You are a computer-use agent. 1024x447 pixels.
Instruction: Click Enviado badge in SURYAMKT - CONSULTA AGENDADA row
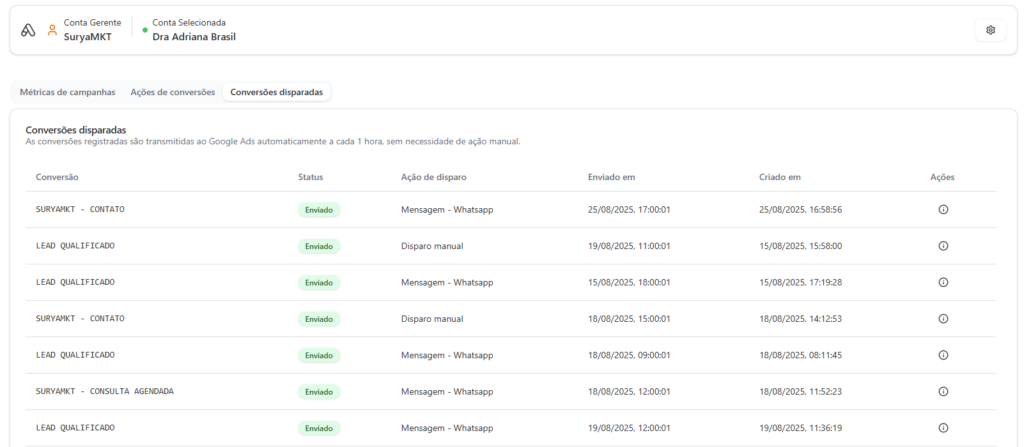coord(319,391)
